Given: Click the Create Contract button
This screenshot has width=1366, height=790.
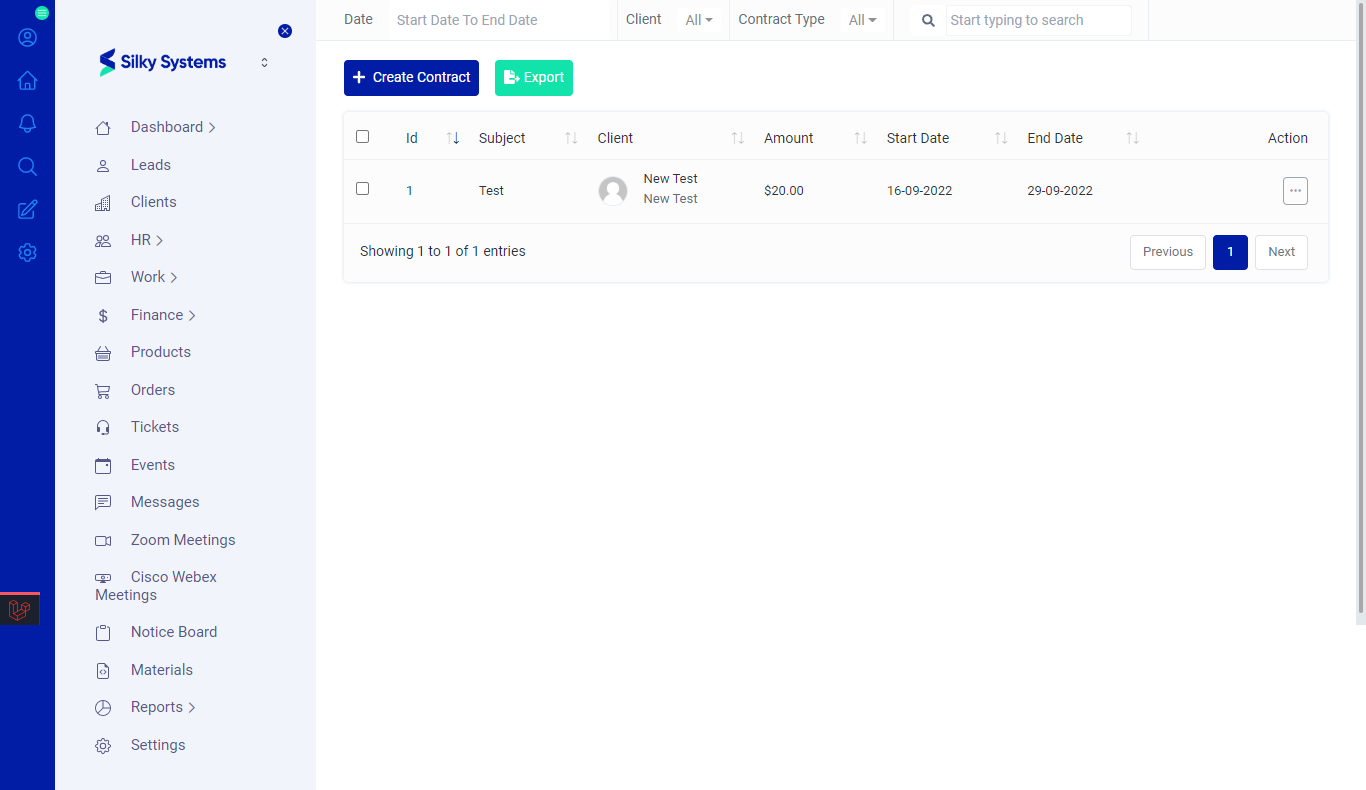Looking at the screenshot, I should coord(411,78).
